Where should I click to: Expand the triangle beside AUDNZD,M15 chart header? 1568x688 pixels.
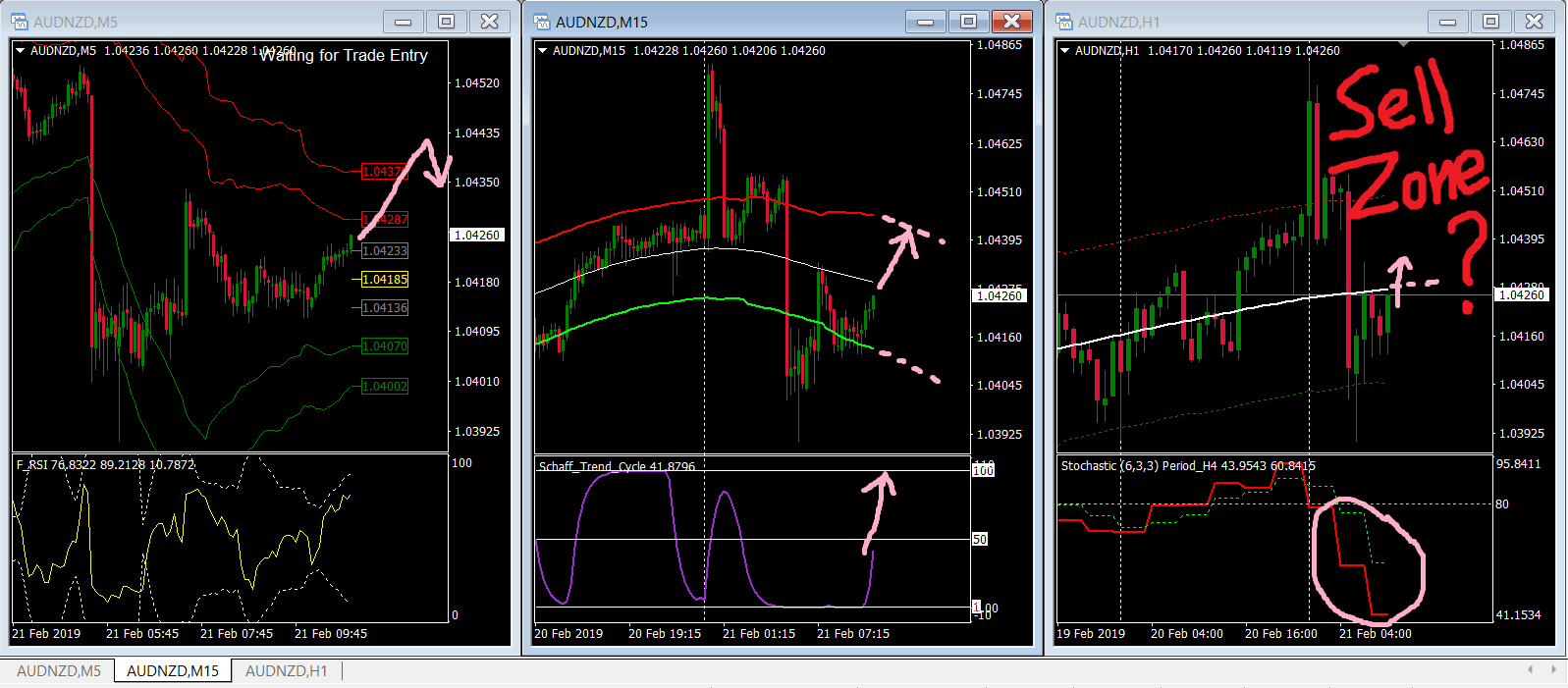pos(542,50)
